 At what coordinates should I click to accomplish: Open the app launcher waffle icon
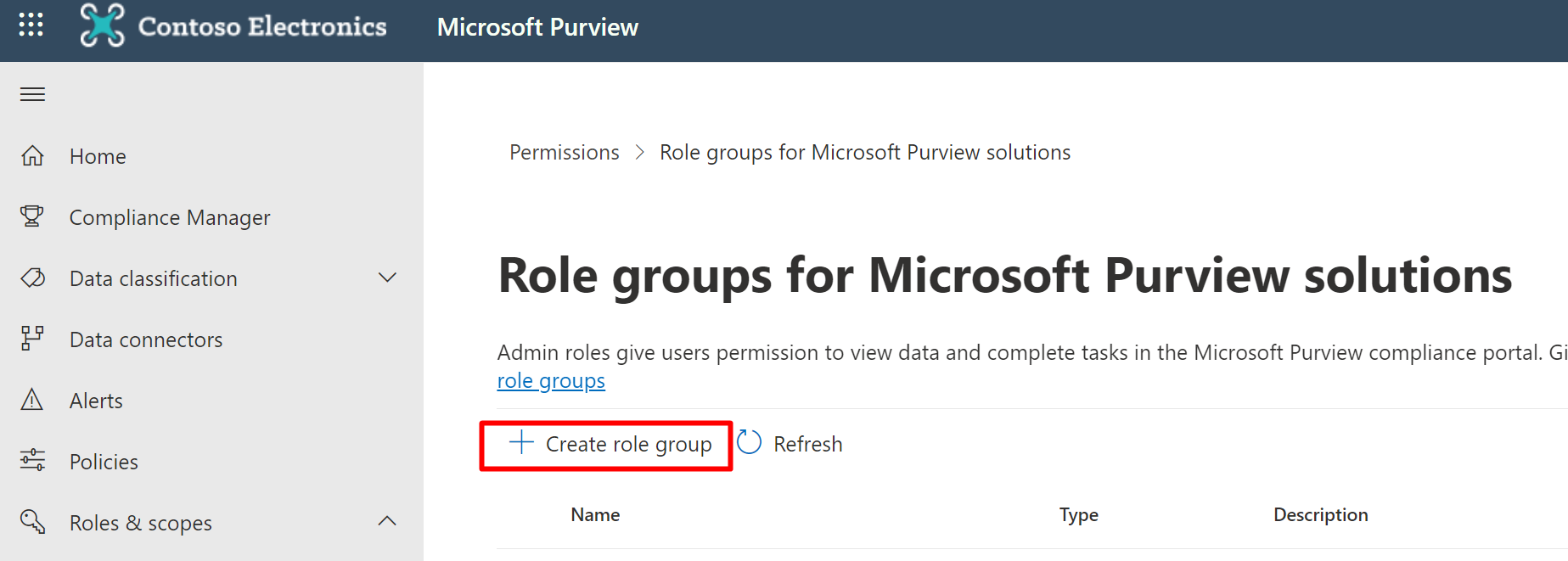[31, 25]
